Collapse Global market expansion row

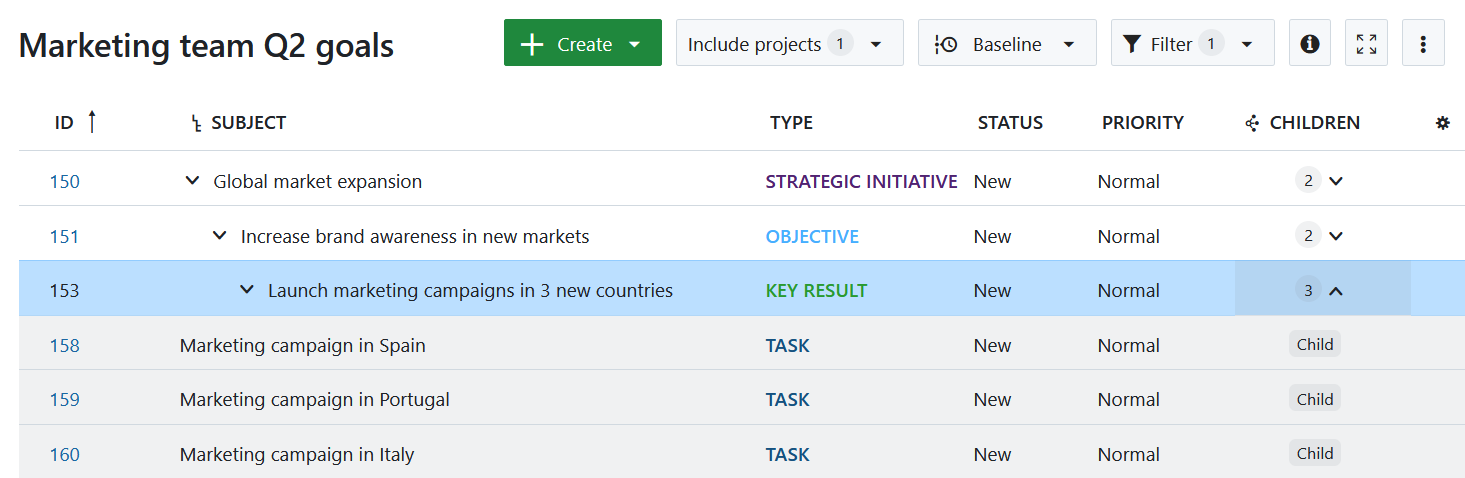tap(193, 181)
